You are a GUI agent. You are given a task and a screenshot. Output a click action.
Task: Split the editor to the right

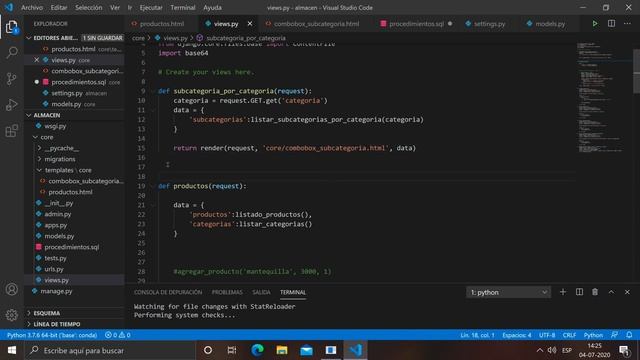[x=611, y=24]
